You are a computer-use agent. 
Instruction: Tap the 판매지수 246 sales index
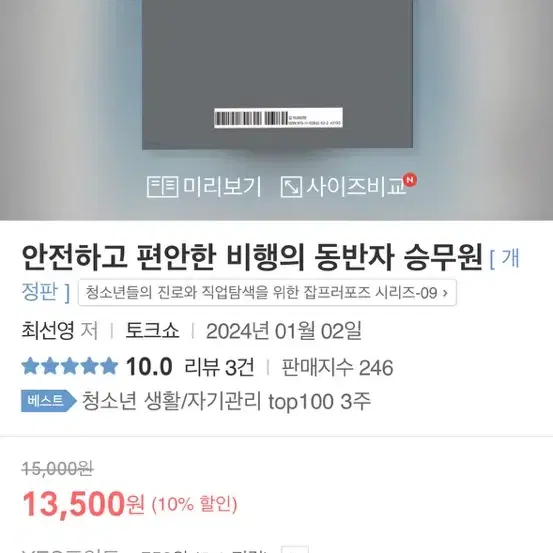[337, 367]
